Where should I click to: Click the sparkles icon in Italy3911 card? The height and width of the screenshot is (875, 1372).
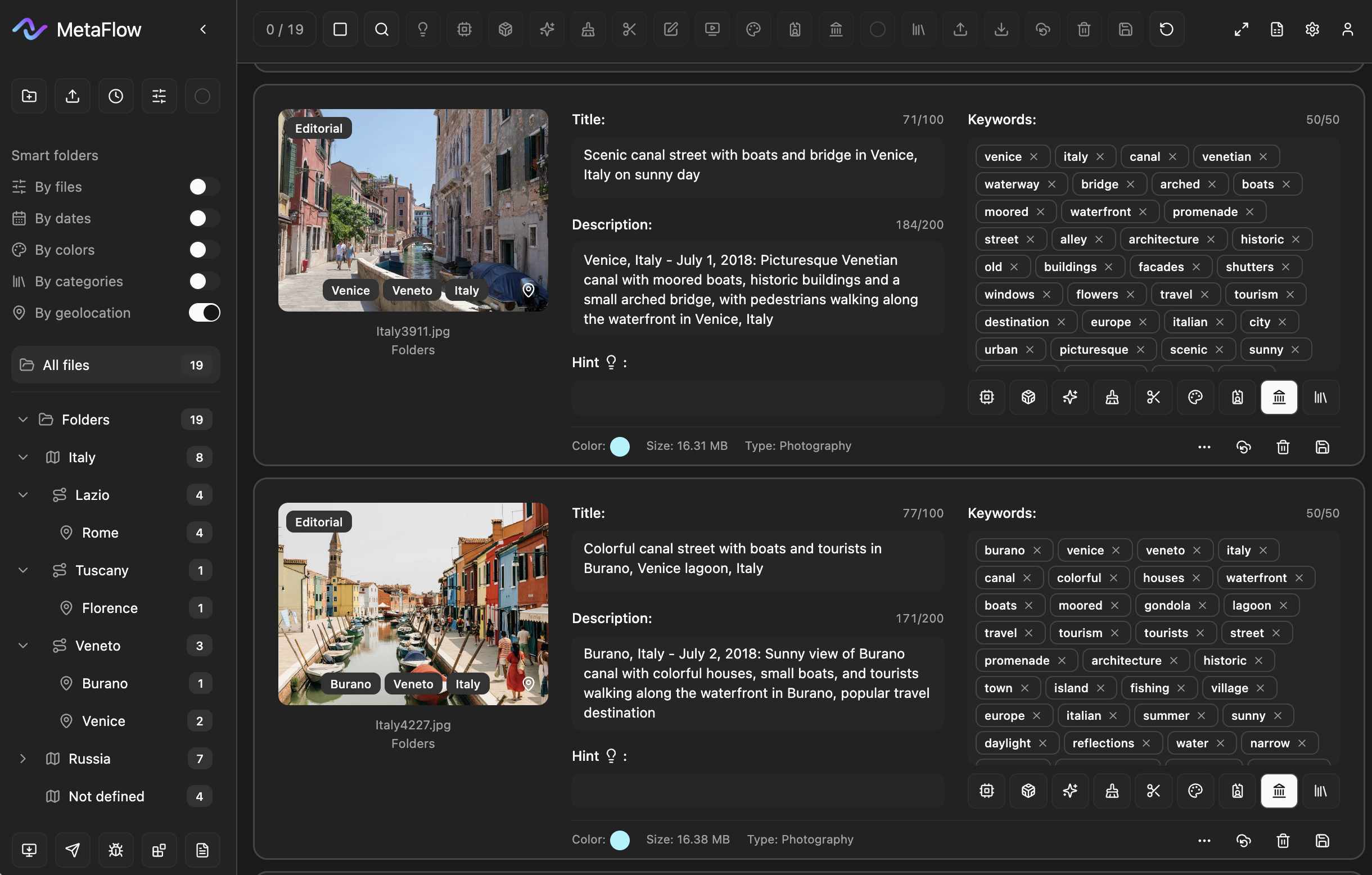click(x=1069, y=397)
